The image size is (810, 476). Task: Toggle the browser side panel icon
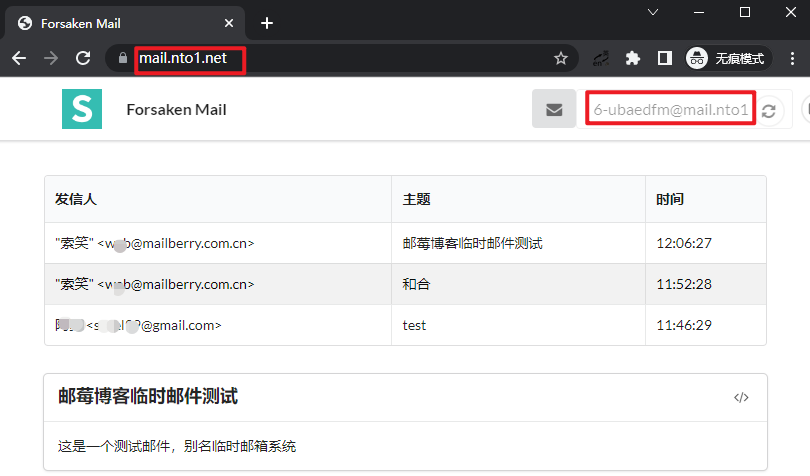[664, 58]
